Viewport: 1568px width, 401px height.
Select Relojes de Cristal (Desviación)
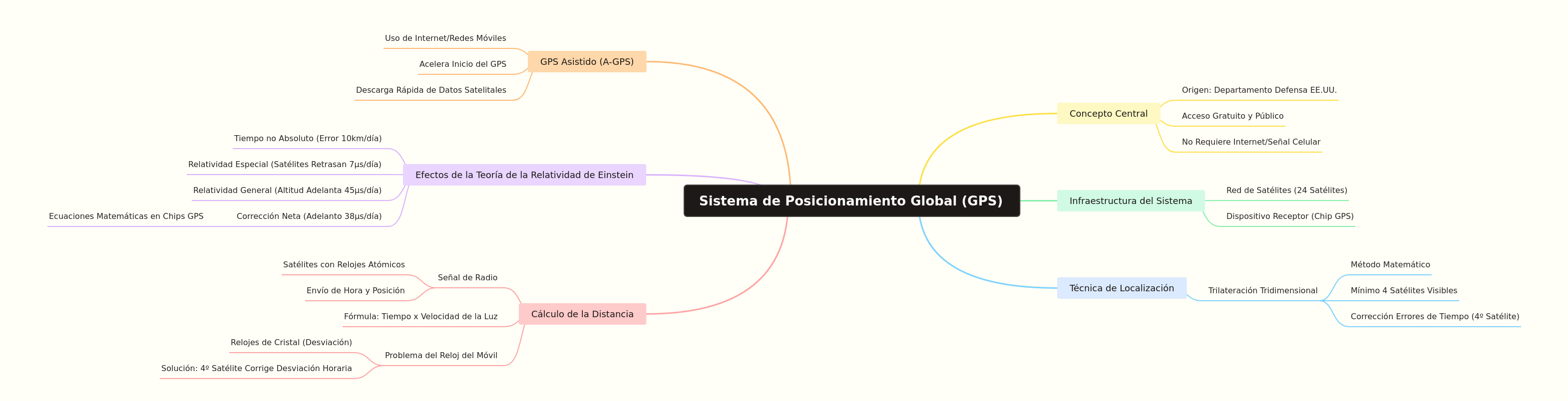291,343
